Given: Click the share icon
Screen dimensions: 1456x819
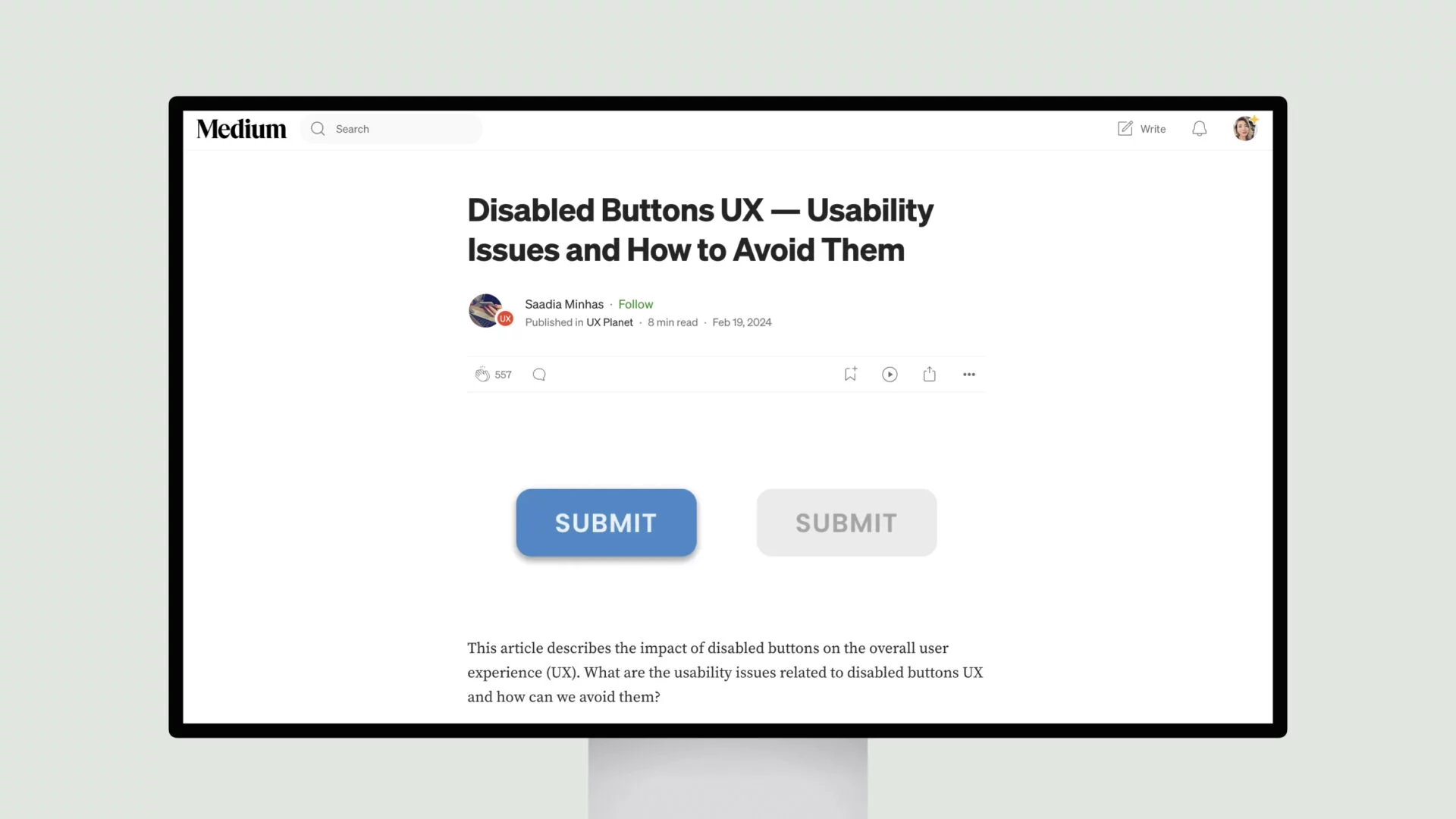Looking at the screenshot, I should pos(929,374).
